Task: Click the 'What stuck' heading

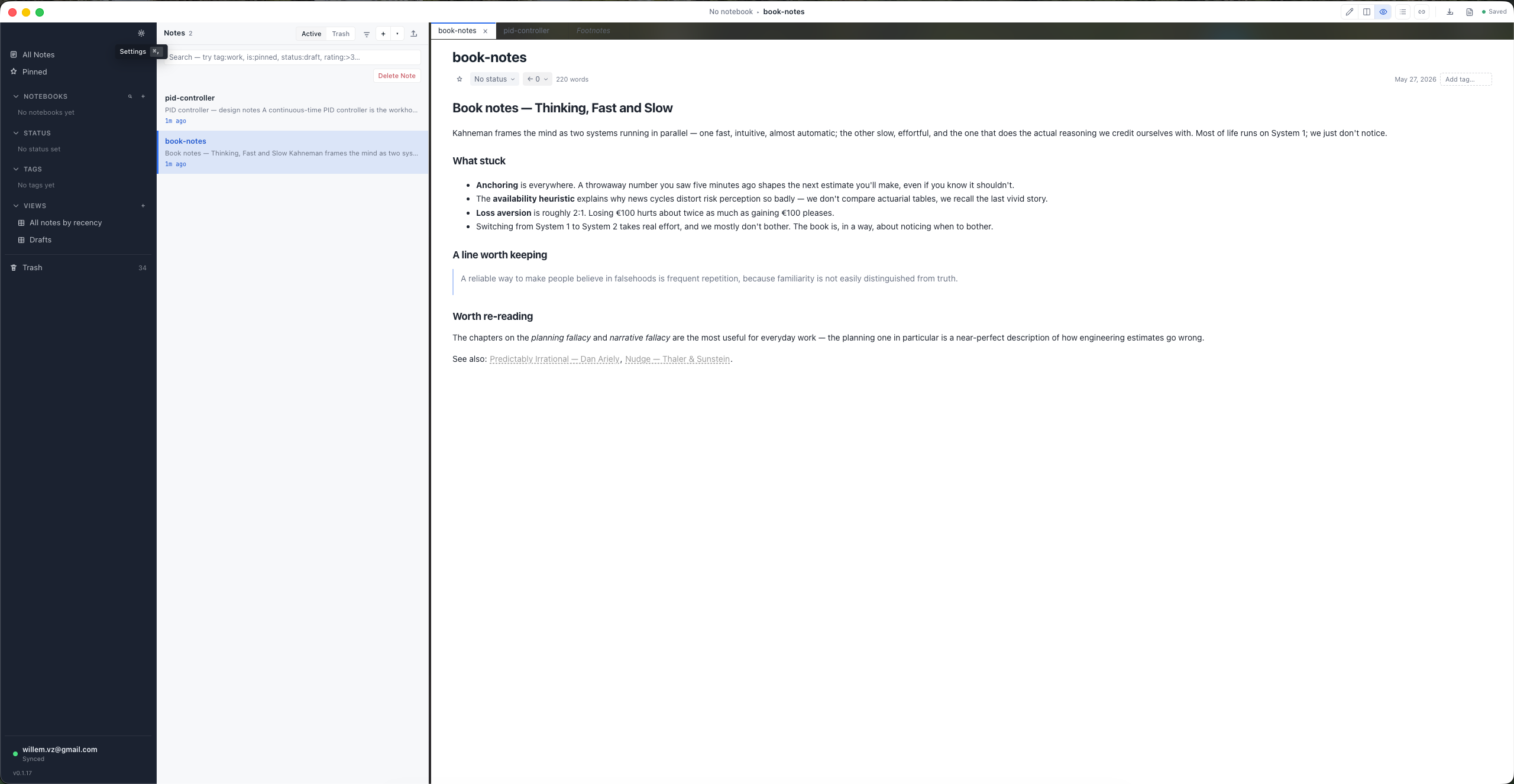Action: (479, 161)
